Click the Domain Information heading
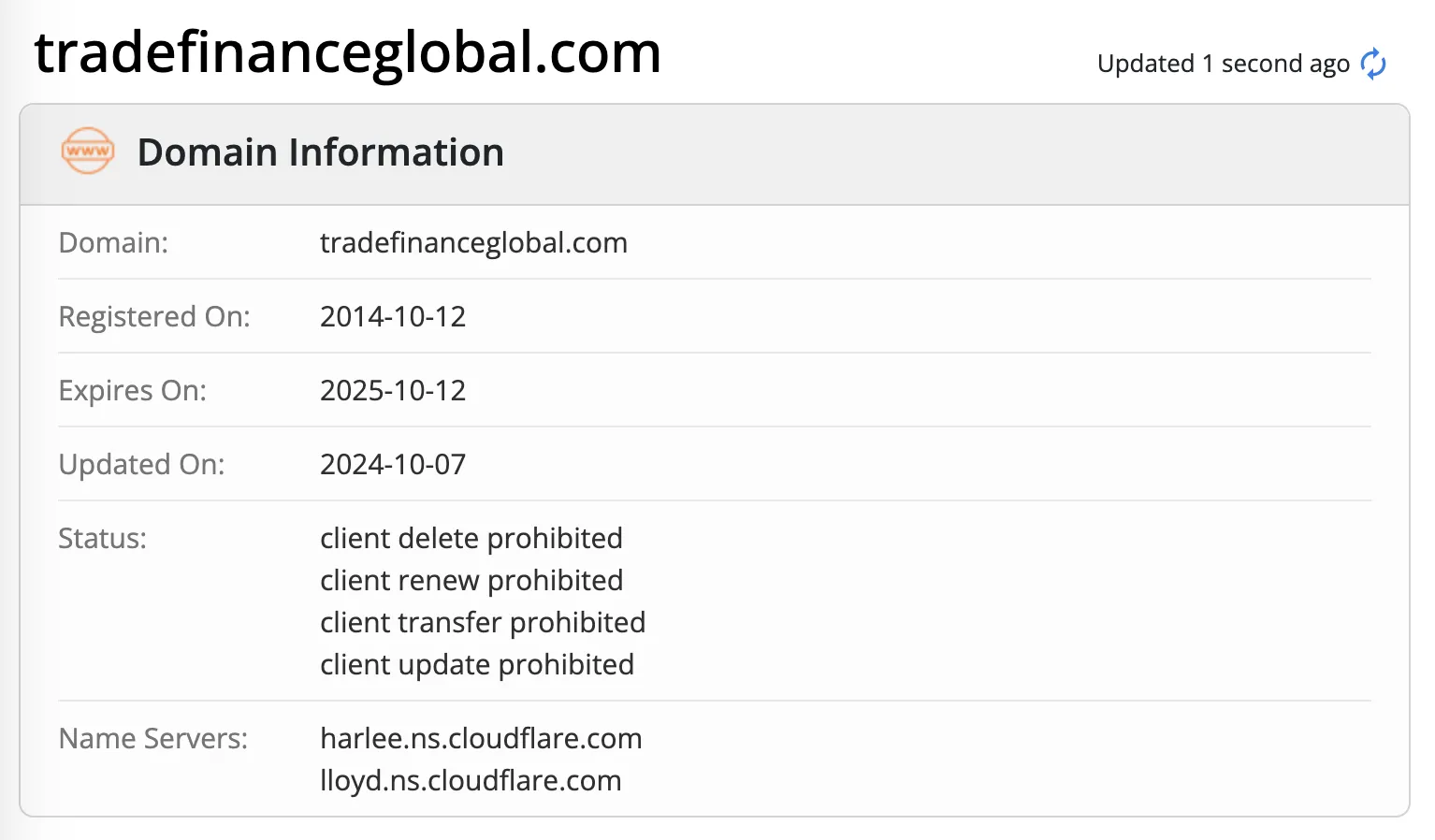The height and width of the screenshot is (840, 1435). point(321,152)
